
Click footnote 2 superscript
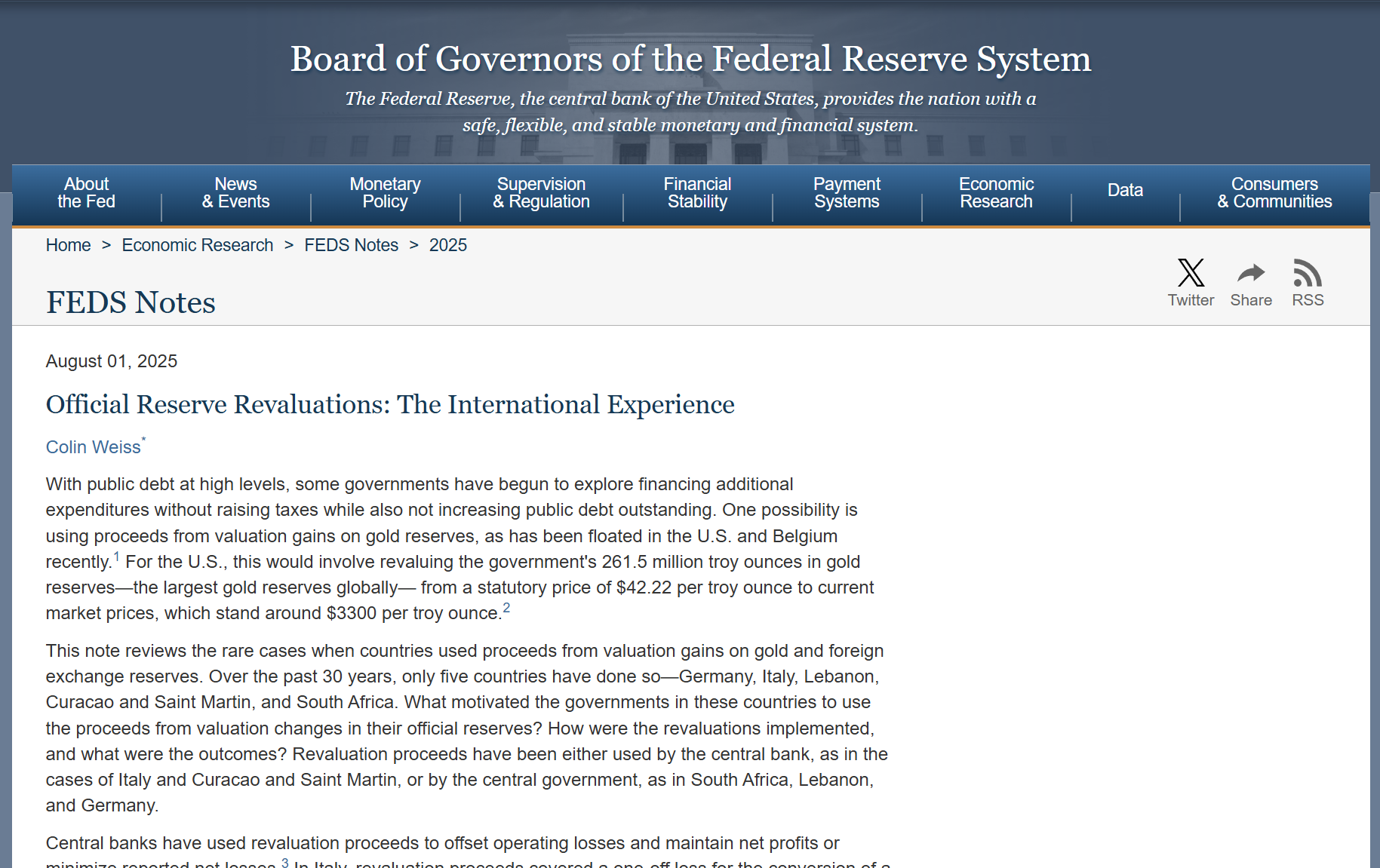point(506,608)
